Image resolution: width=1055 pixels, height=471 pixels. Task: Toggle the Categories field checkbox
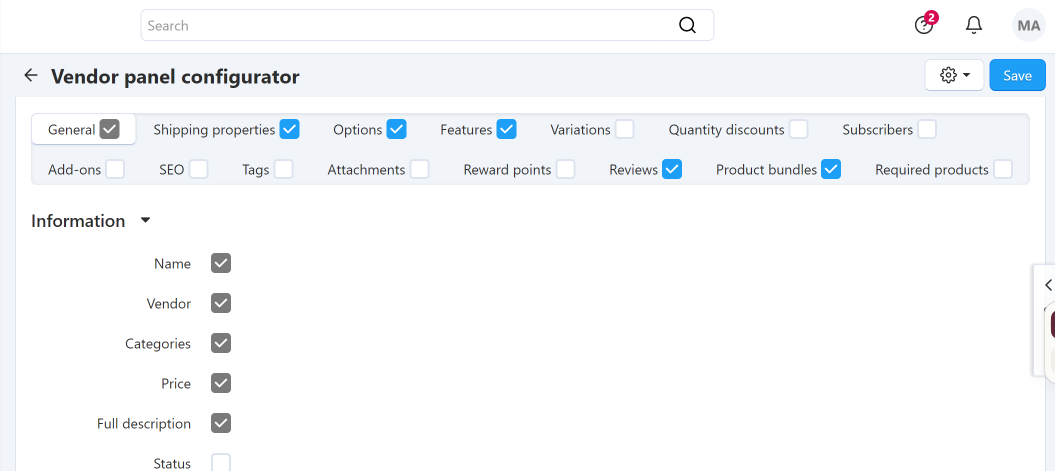coord(221,343)
